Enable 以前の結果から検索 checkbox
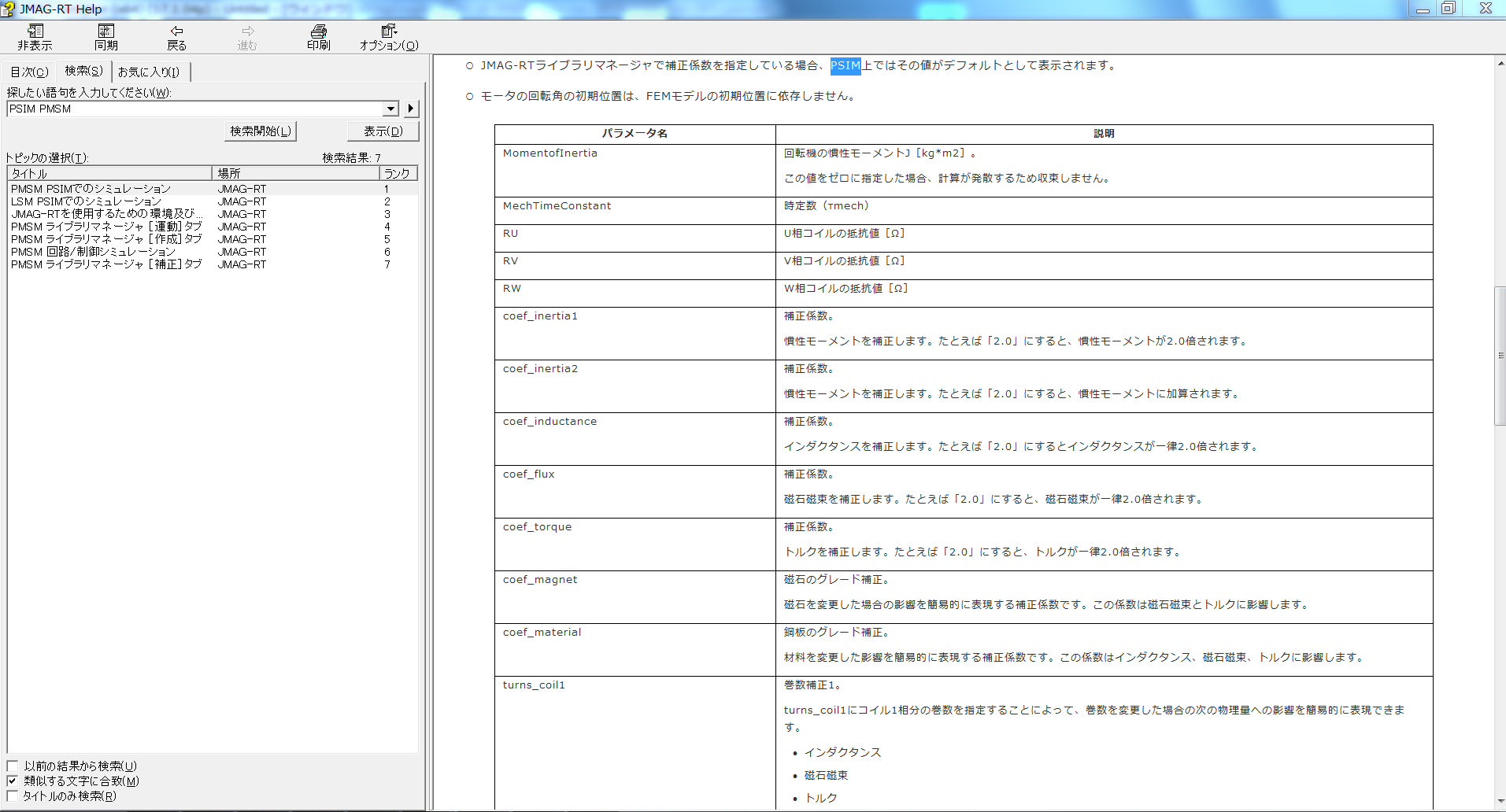Viewport: 1506px width, 812px height. coord(13,766)
